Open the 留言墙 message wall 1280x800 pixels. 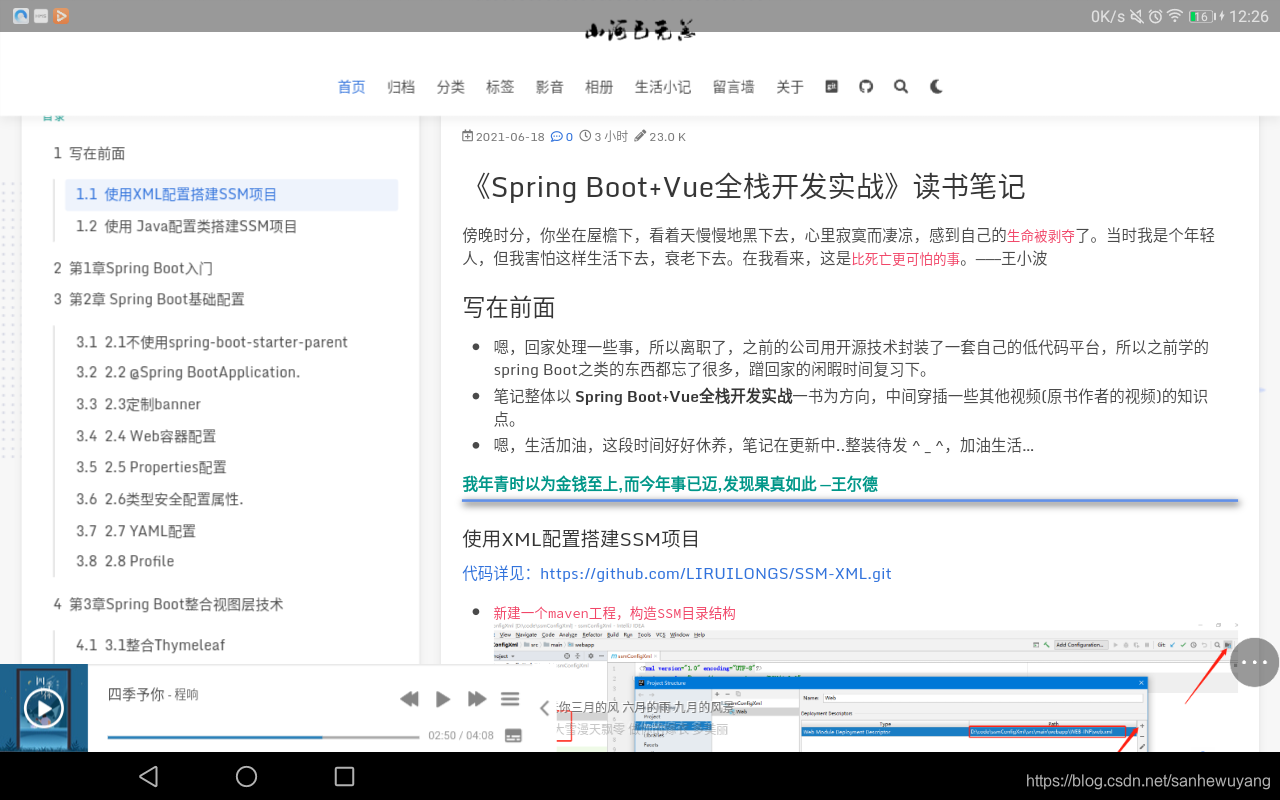pyautogui.click(x=734, y=87)
